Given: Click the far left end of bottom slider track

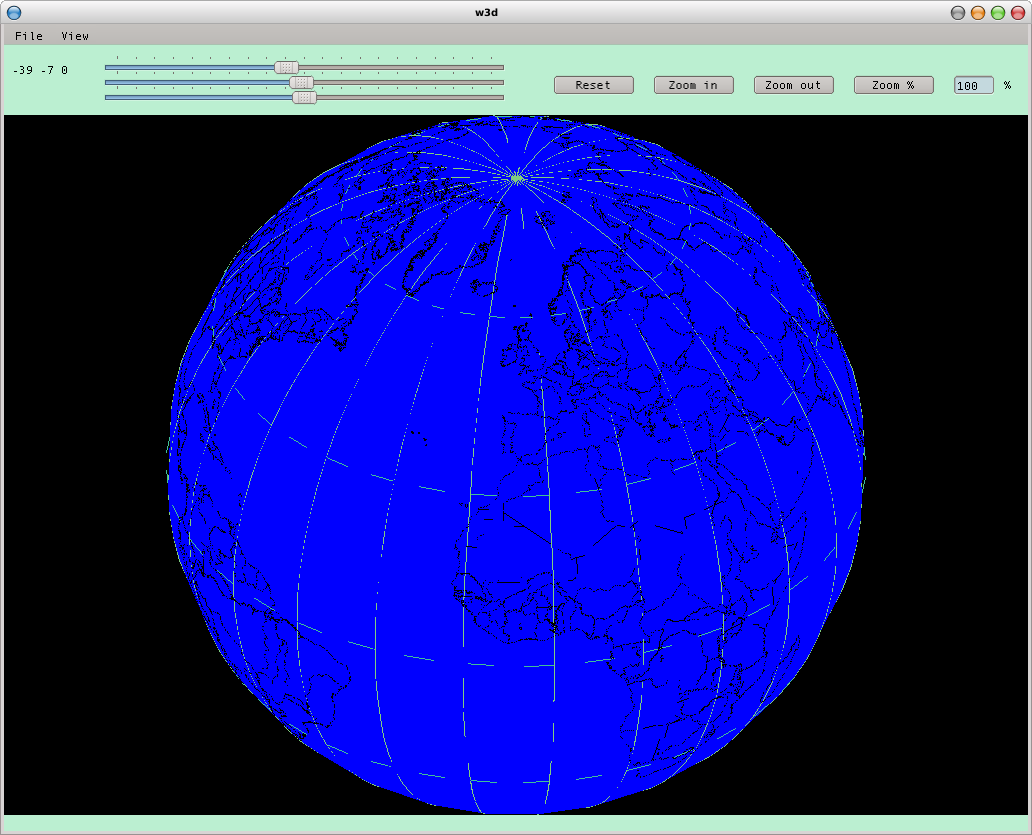Looking at the screenshot, I should 108,97.
